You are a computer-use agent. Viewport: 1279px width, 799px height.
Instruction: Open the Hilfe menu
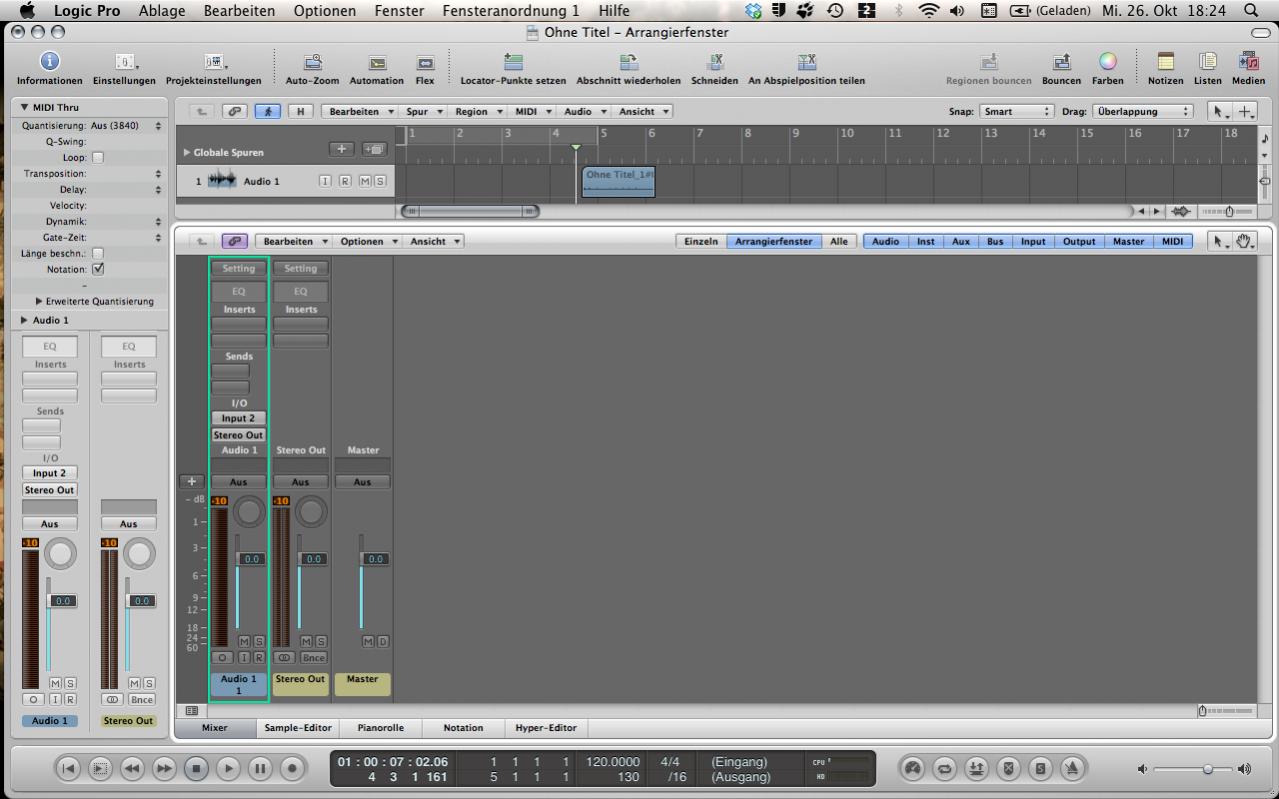point(614,11)
